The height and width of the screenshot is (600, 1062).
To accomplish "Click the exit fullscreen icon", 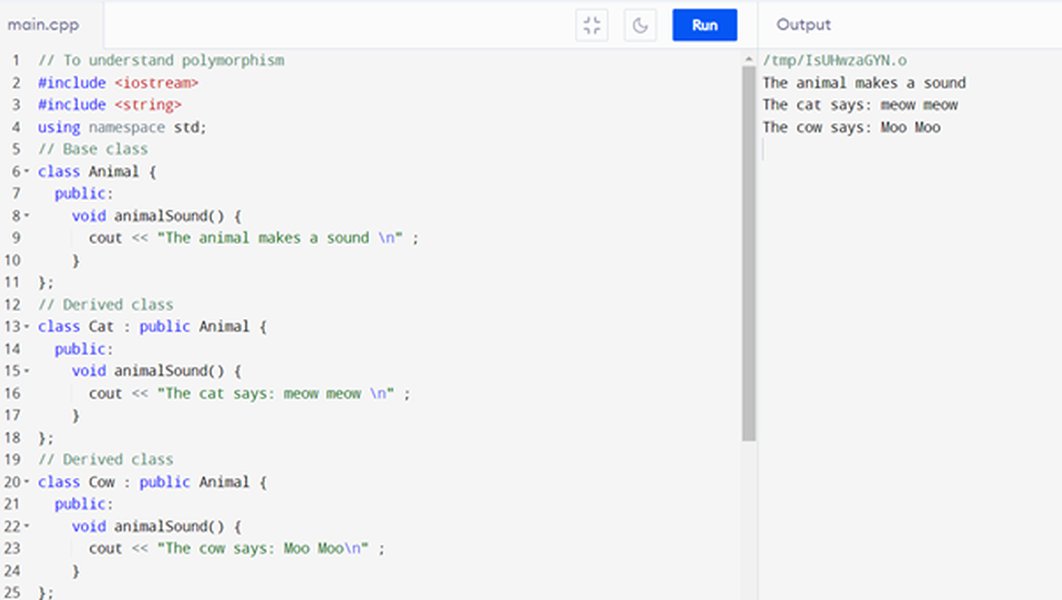I will [592, 26].
